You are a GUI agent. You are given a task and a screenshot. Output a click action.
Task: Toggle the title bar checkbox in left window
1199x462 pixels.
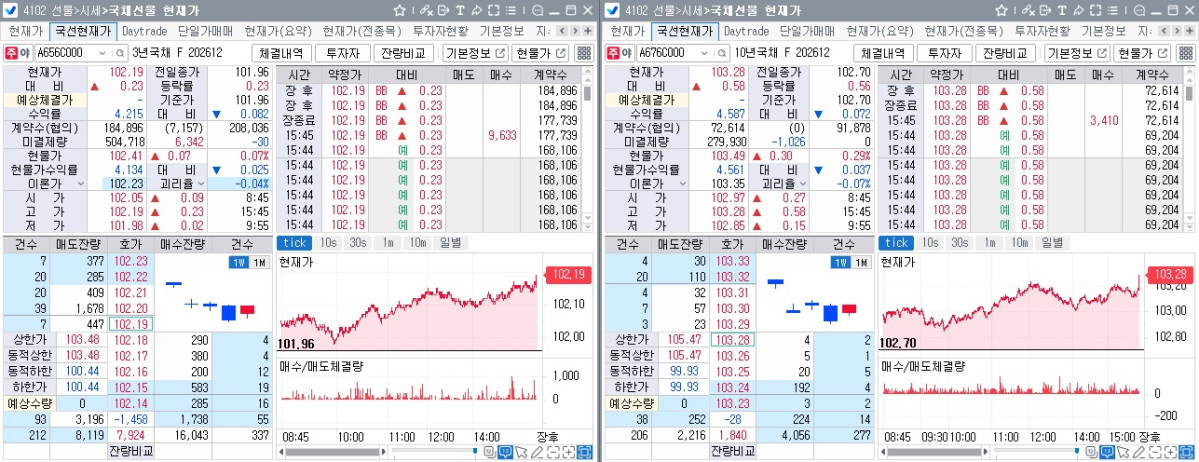pos(11,11)
